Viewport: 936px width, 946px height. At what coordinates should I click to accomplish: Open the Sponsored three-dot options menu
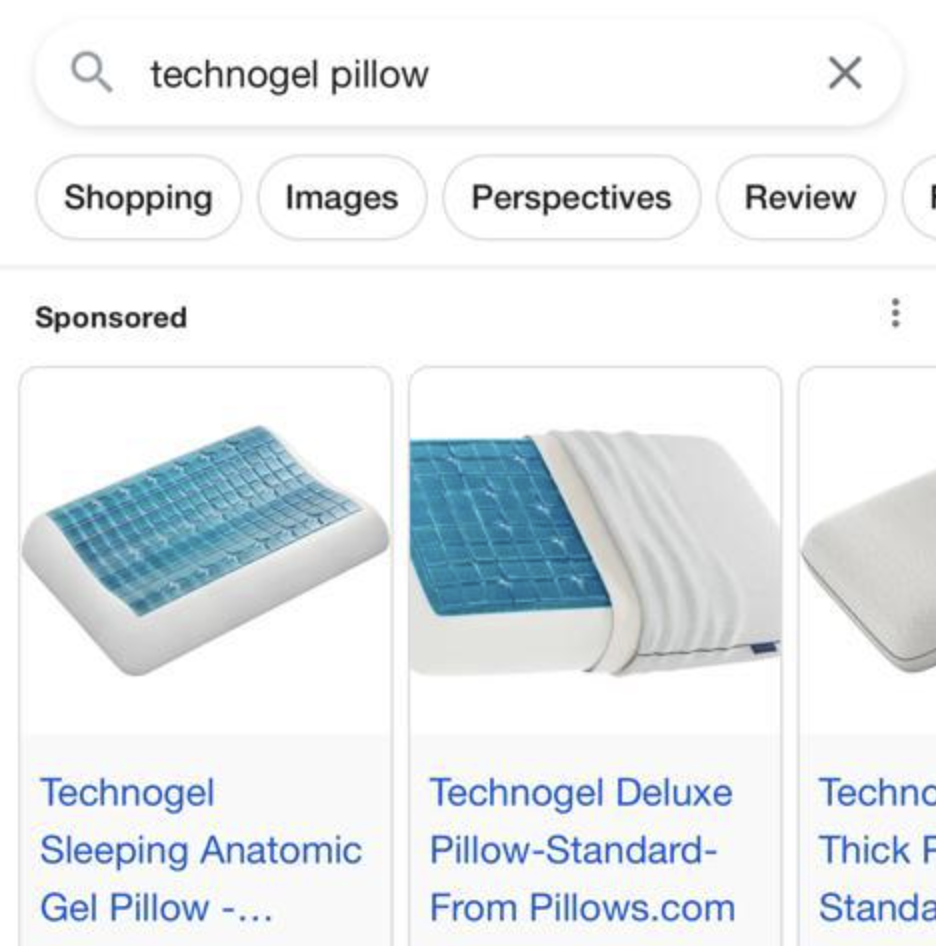point(896,313)
